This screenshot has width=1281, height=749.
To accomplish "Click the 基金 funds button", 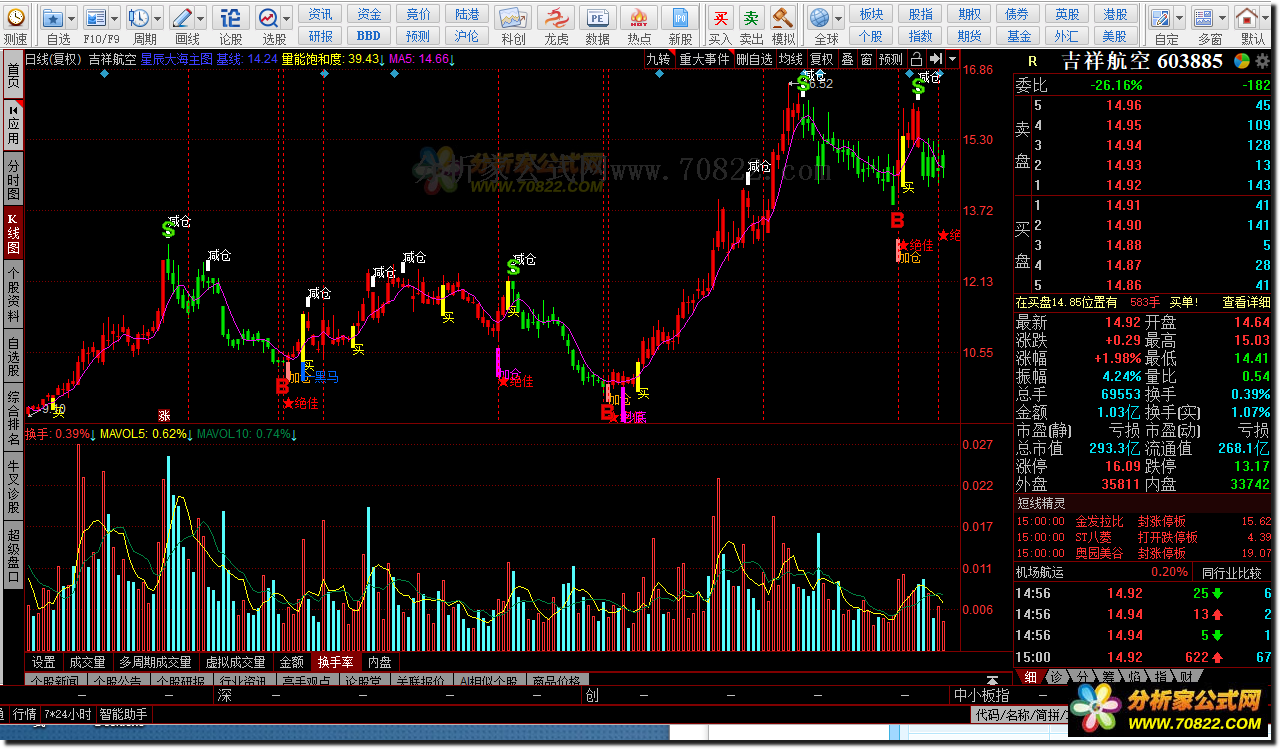I will pyautogui.click(x=1019, y=36).
